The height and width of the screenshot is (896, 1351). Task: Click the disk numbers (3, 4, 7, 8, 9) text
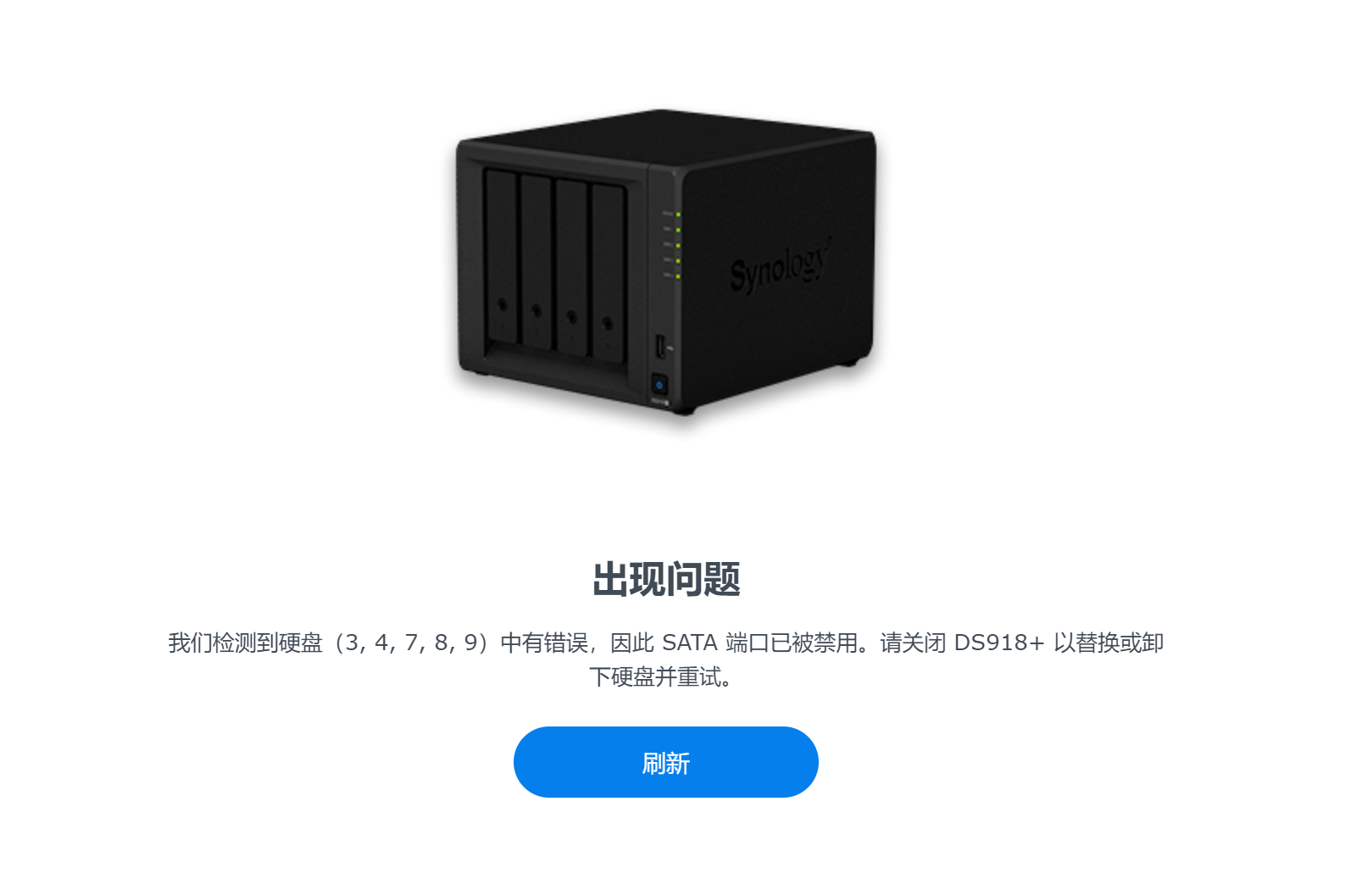[410, 643]
